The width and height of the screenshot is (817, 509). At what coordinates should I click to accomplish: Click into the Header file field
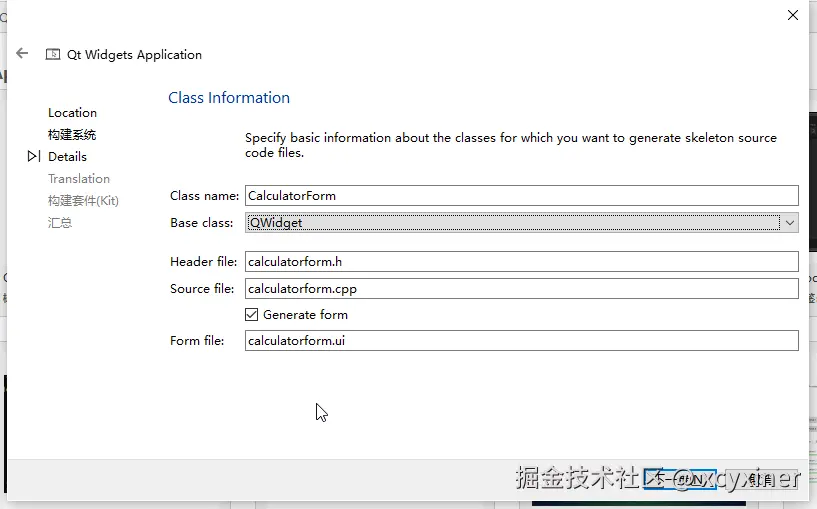[522, 262]
